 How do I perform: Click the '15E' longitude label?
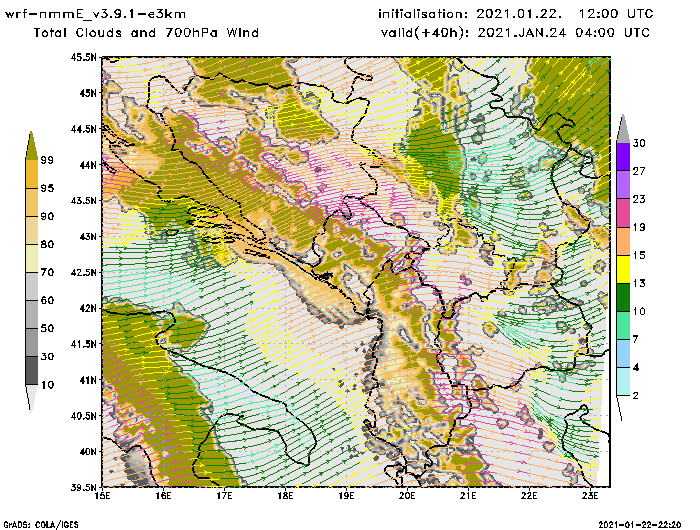click(103, 496)
